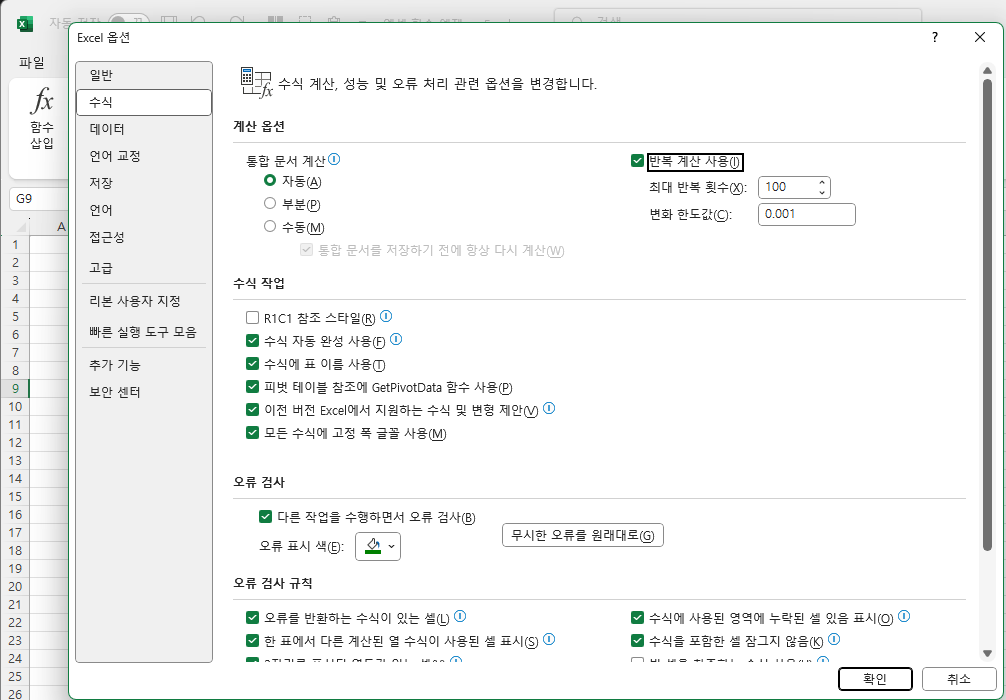This screenshot has width=1006, height=700.
Task: Open the 보안 센터 category
Action: click(x=144, y=392)
